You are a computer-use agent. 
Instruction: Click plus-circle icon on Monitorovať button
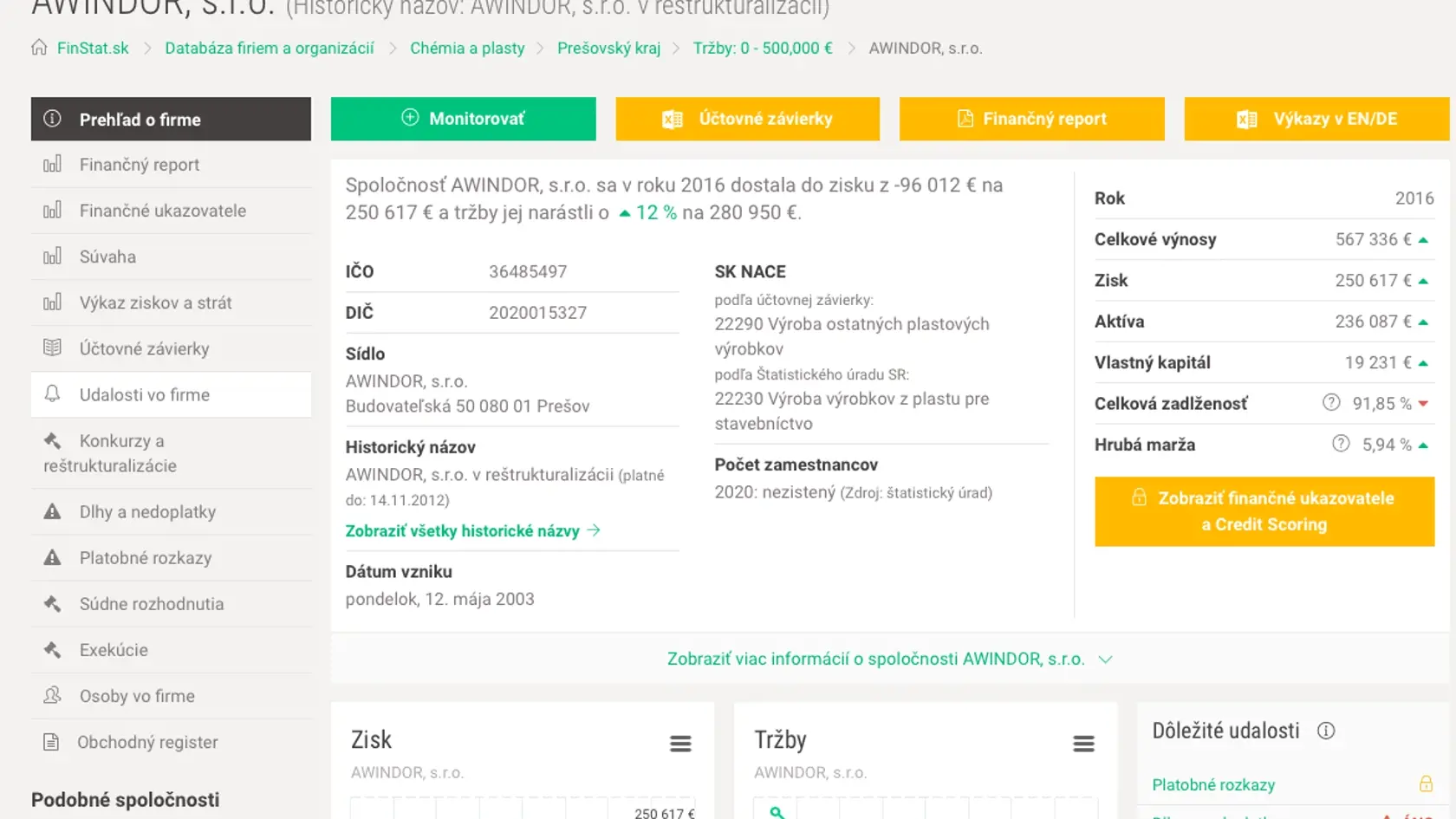[410, 118]
